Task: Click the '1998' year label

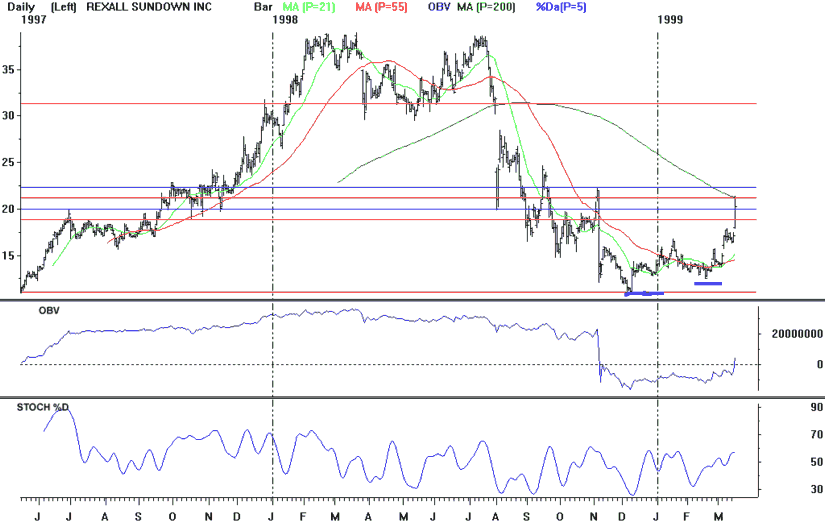Action: tap(285, 20)
